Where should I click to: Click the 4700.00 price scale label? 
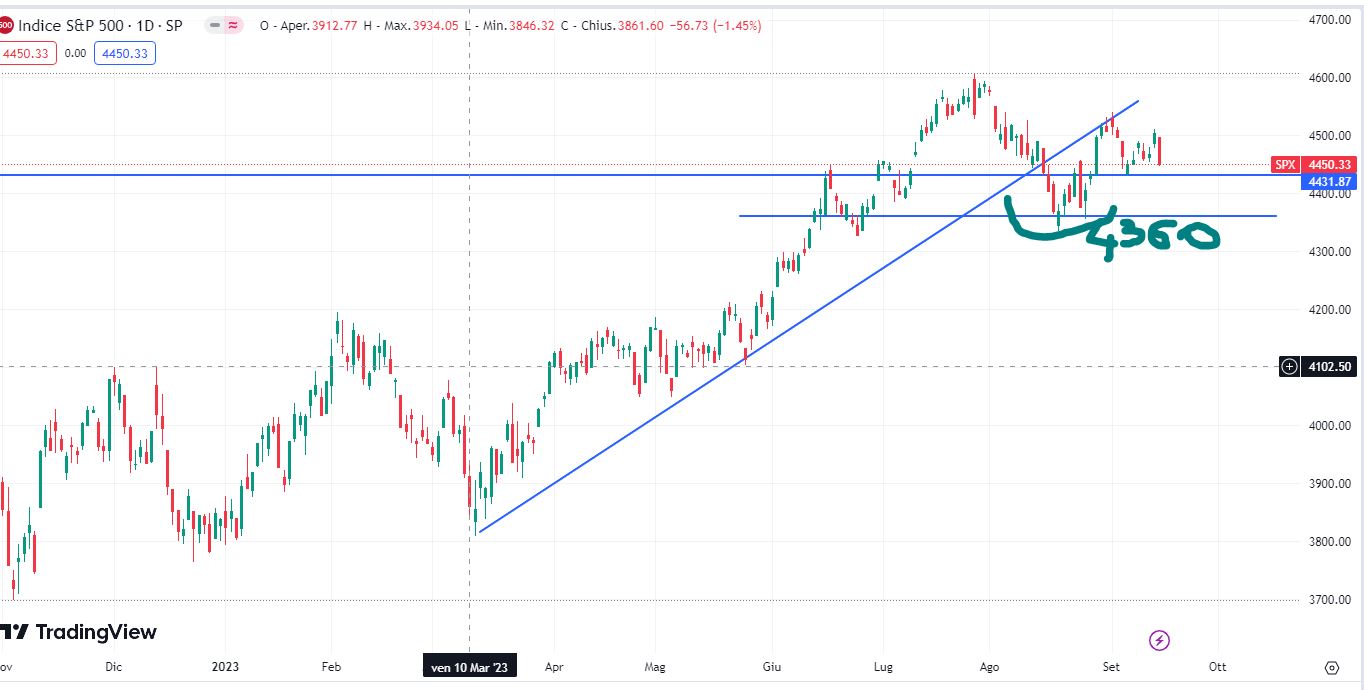tap(1330, 19)
